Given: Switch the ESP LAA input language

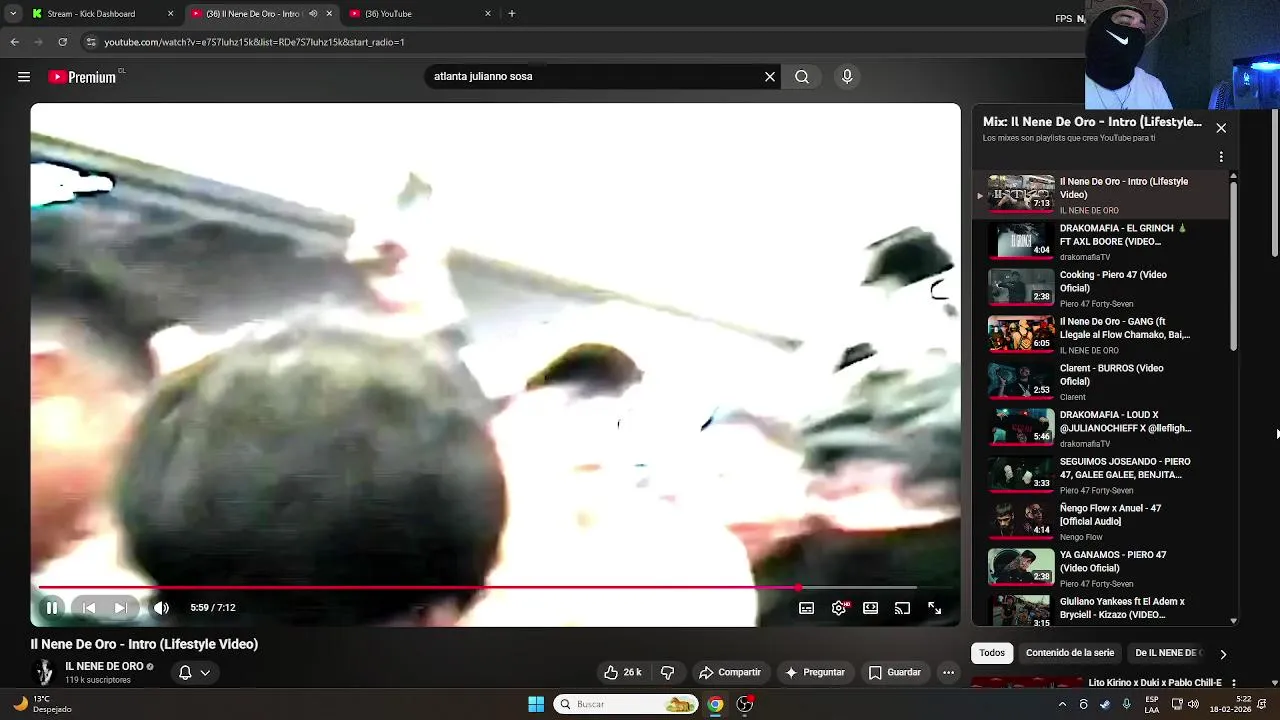Looking at the screenshot, I should (1152, 704).
